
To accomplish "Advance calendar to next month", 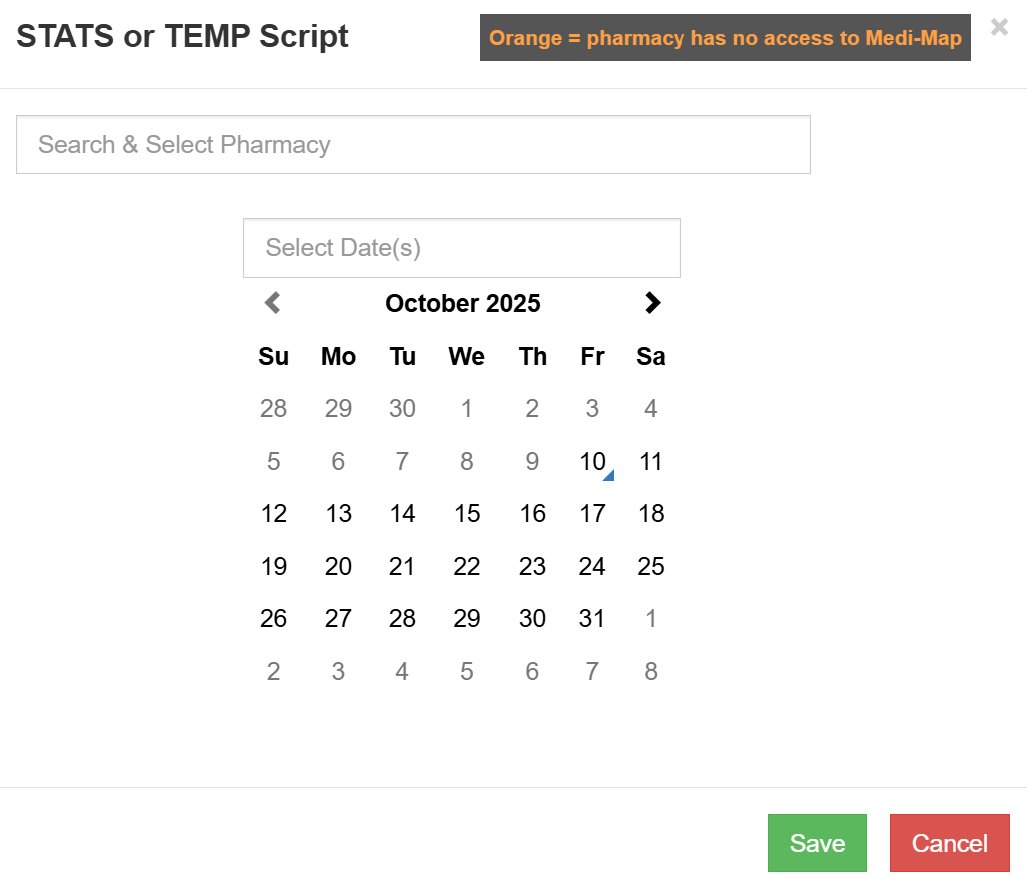I will (x=652, y=303).
